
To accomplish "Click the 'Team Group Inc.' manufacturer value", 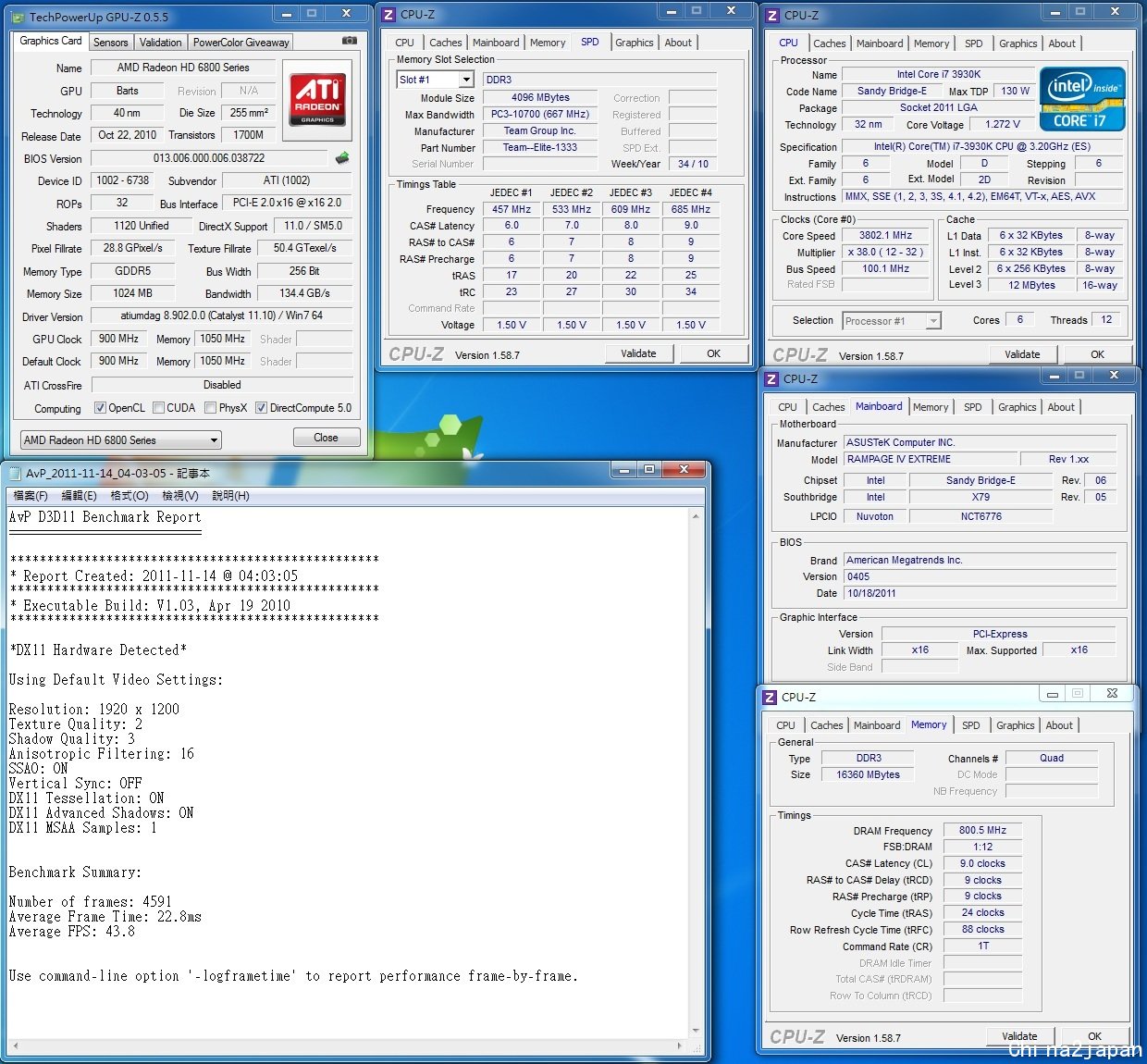I will click(x=540, y=130).
